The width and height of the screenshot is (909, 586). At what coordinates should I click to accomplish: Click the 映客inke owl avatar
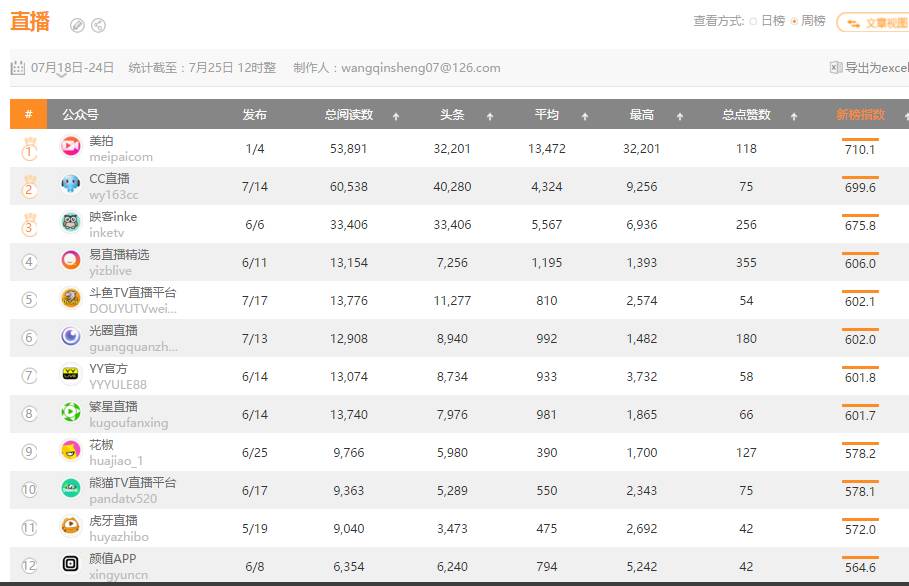71,221
